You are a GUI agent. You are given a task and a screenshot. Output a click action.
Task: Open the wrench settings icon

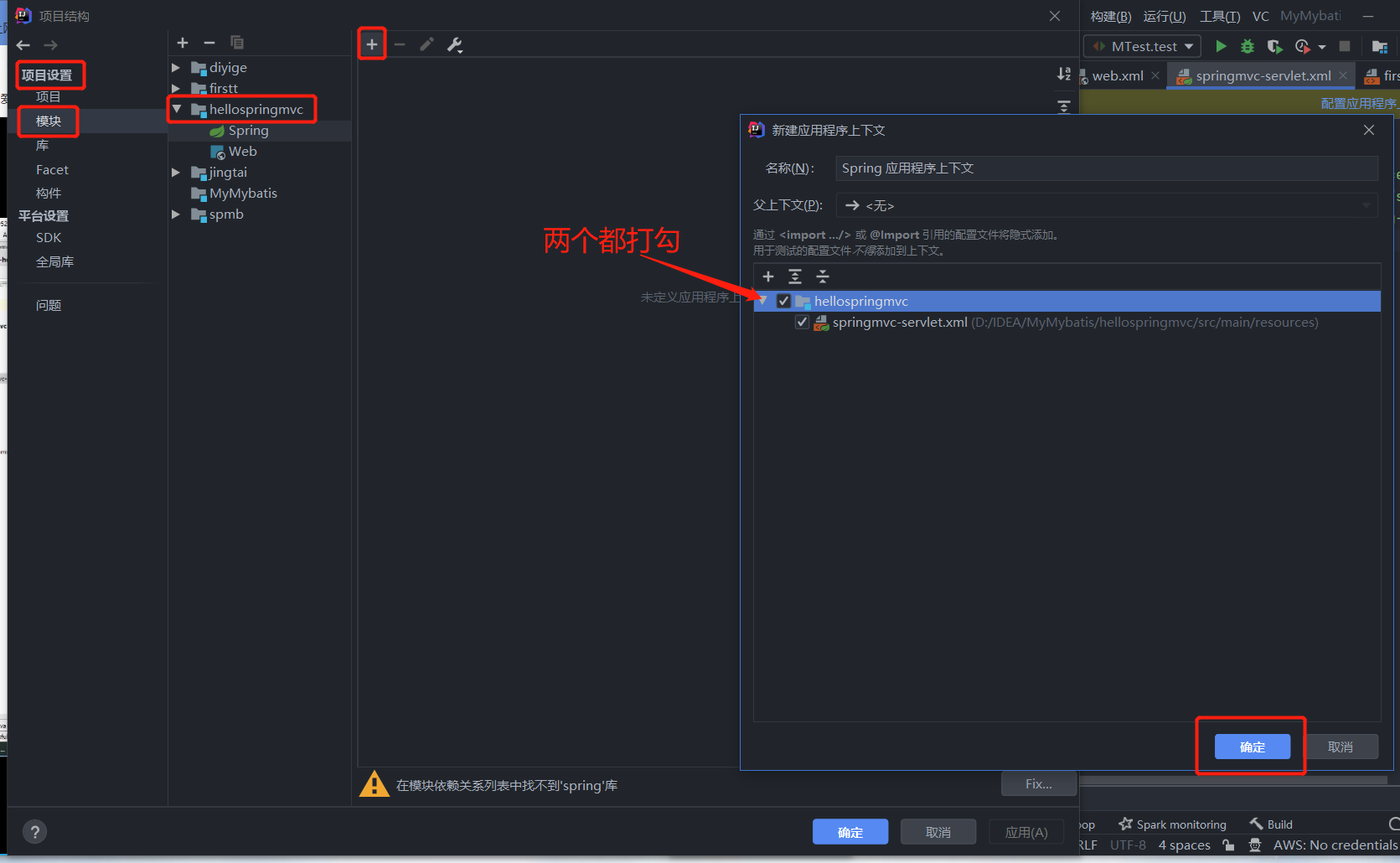point(455,44)
